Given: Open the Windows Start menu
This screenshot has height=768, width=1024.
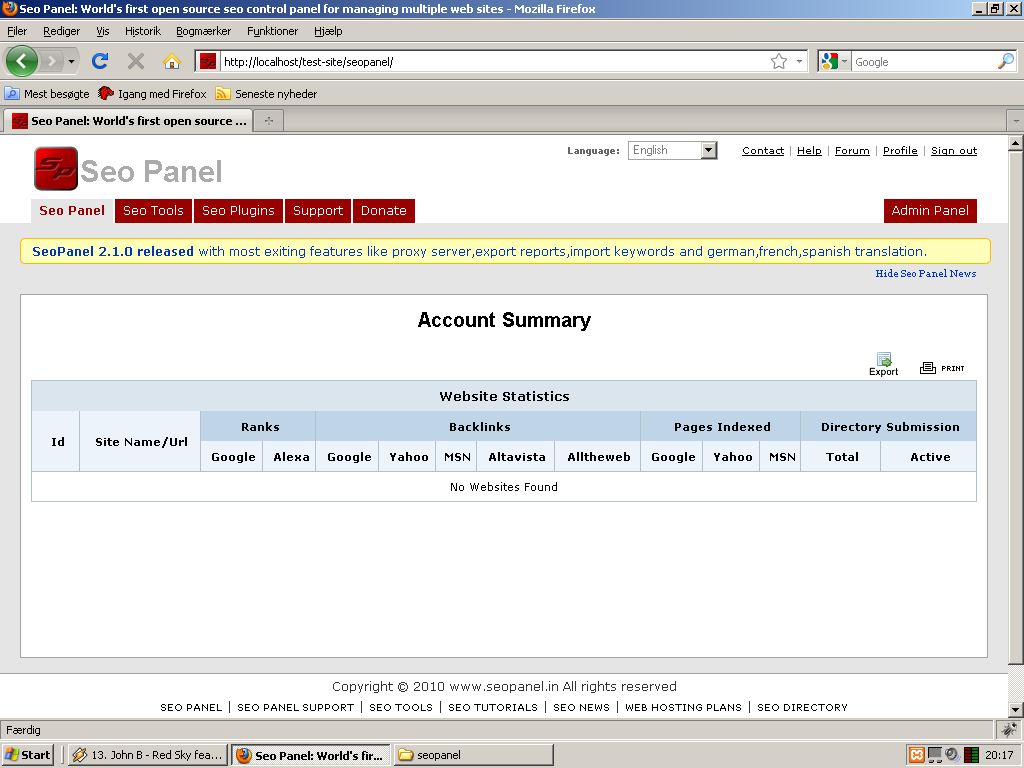Looking at the screenshot, I should pyautogui.click(x=27, y=755).
